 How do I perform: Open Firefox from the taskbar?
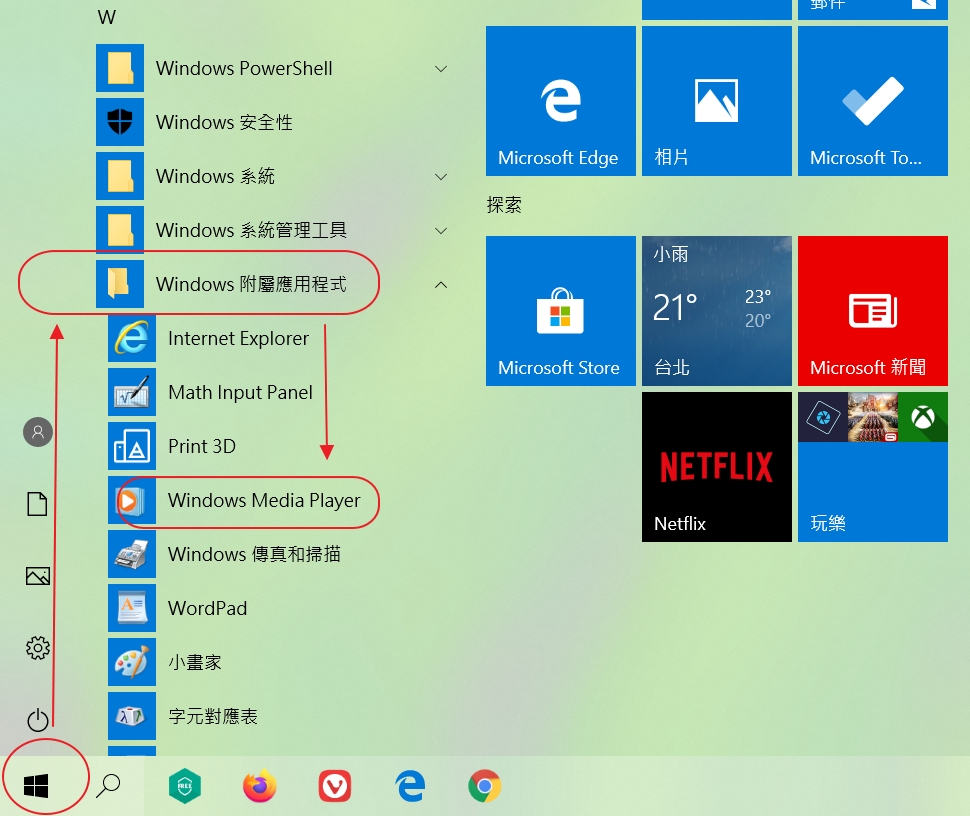point(260,786)
